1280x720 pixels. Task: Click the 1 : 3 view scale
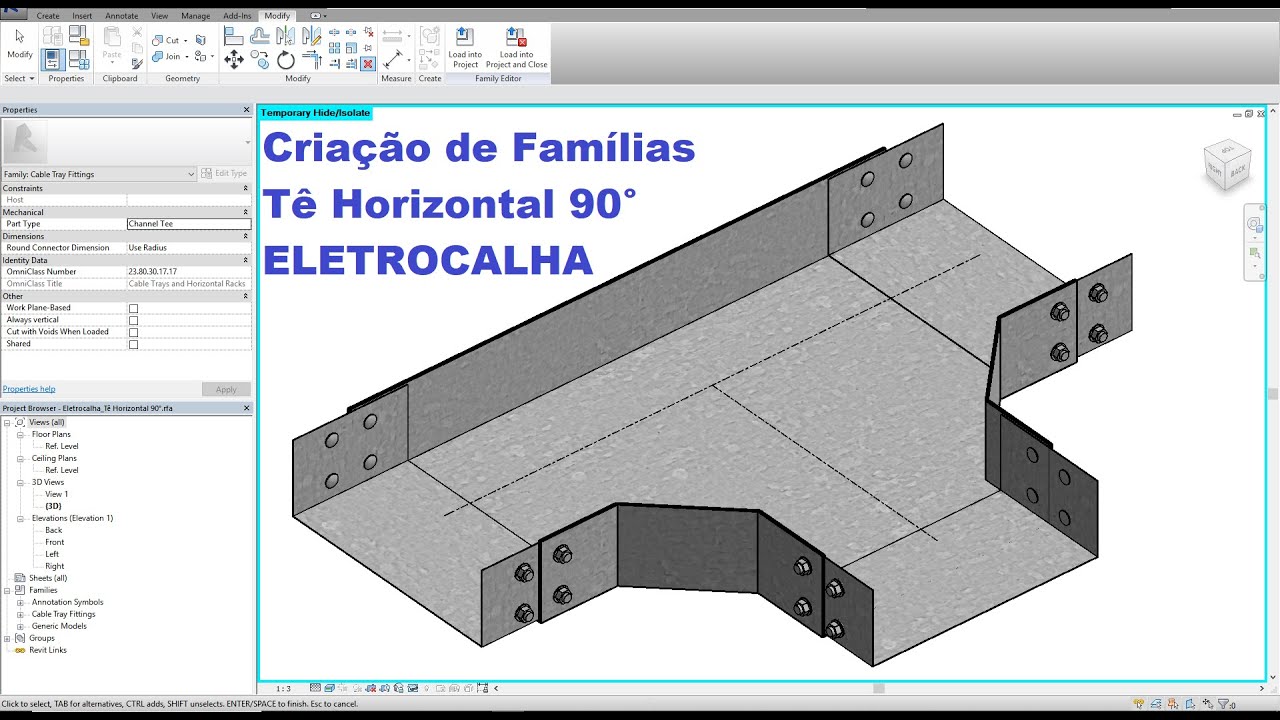click(x=284, y=688)
